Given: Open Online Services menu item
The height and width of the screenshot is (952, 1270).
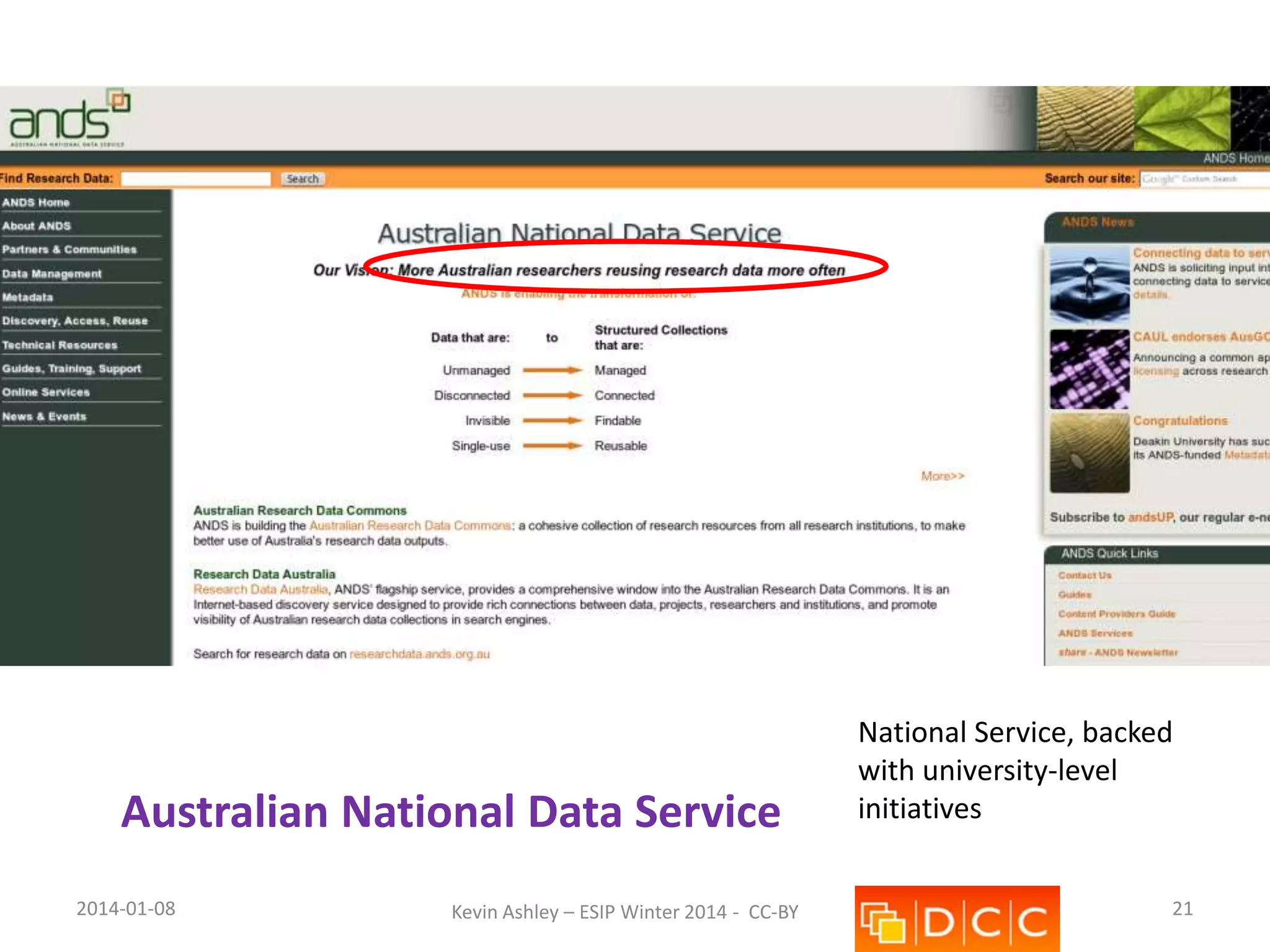Looking at the screenshot, I should click(46, 392).
